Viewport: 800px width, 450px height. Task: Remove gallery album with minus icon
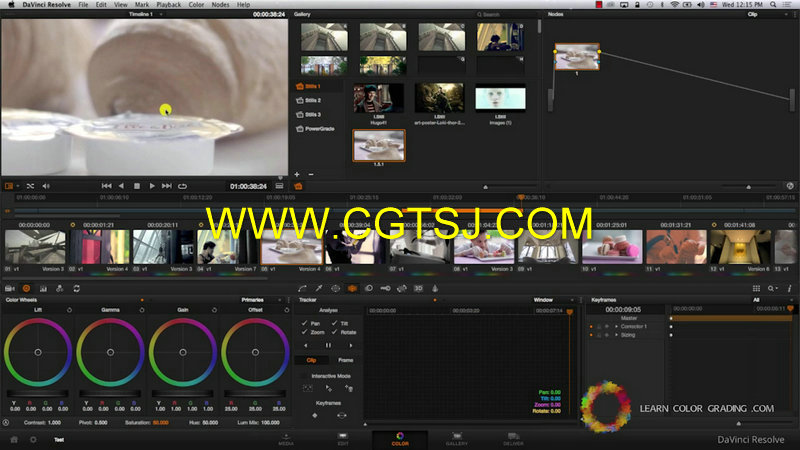click(x=311, y=174)
